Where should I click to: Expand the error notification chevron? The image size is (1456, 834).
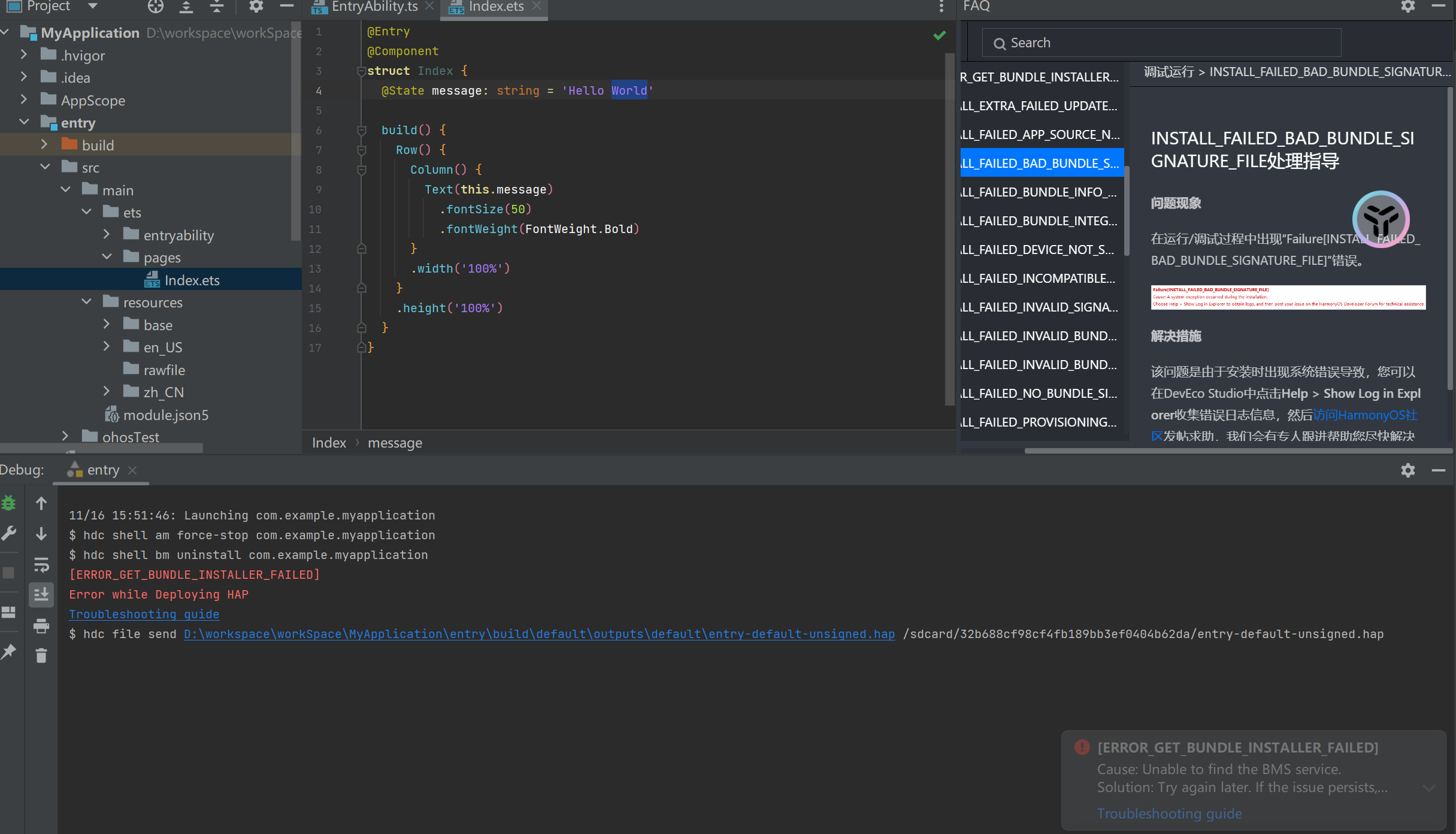(x=1430, y=788)
